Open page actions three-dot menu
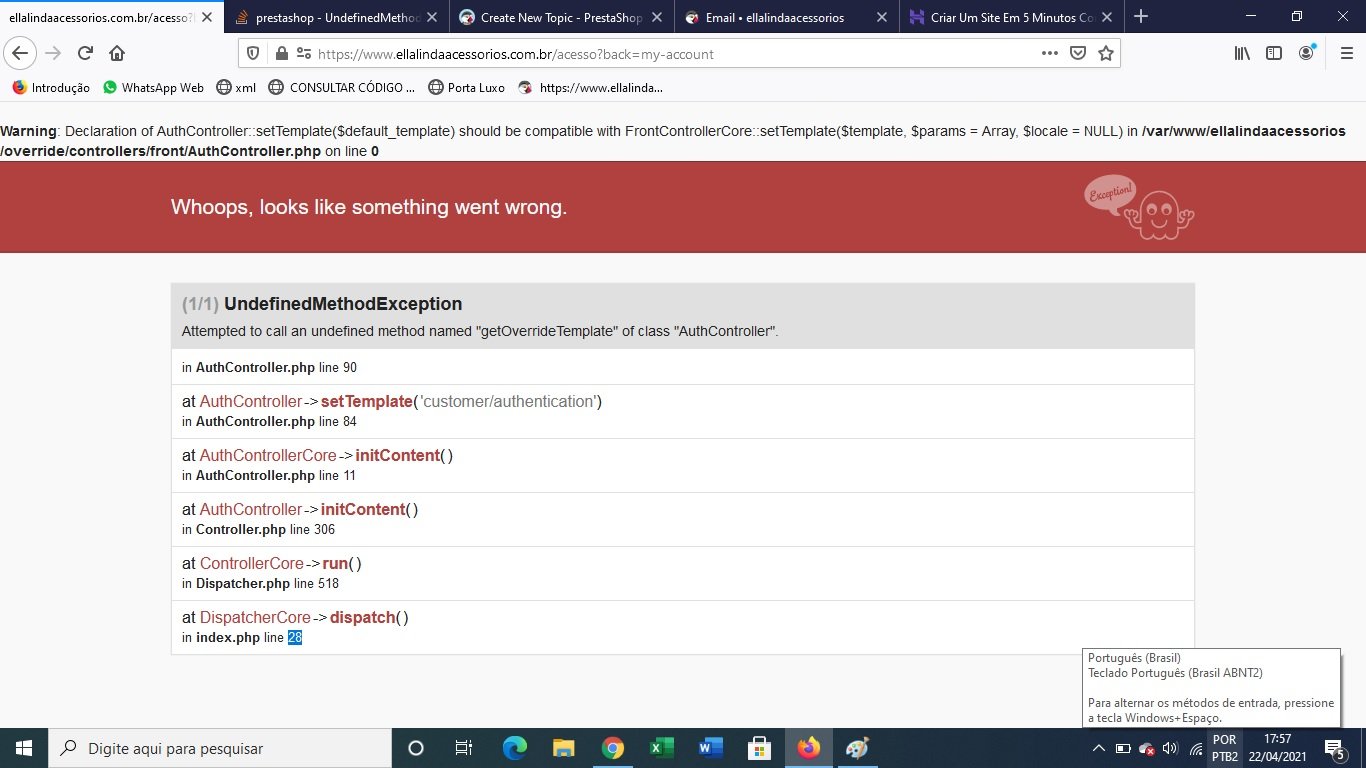Viewport: 1366px width, 768px height. [x=1050, y=54]
